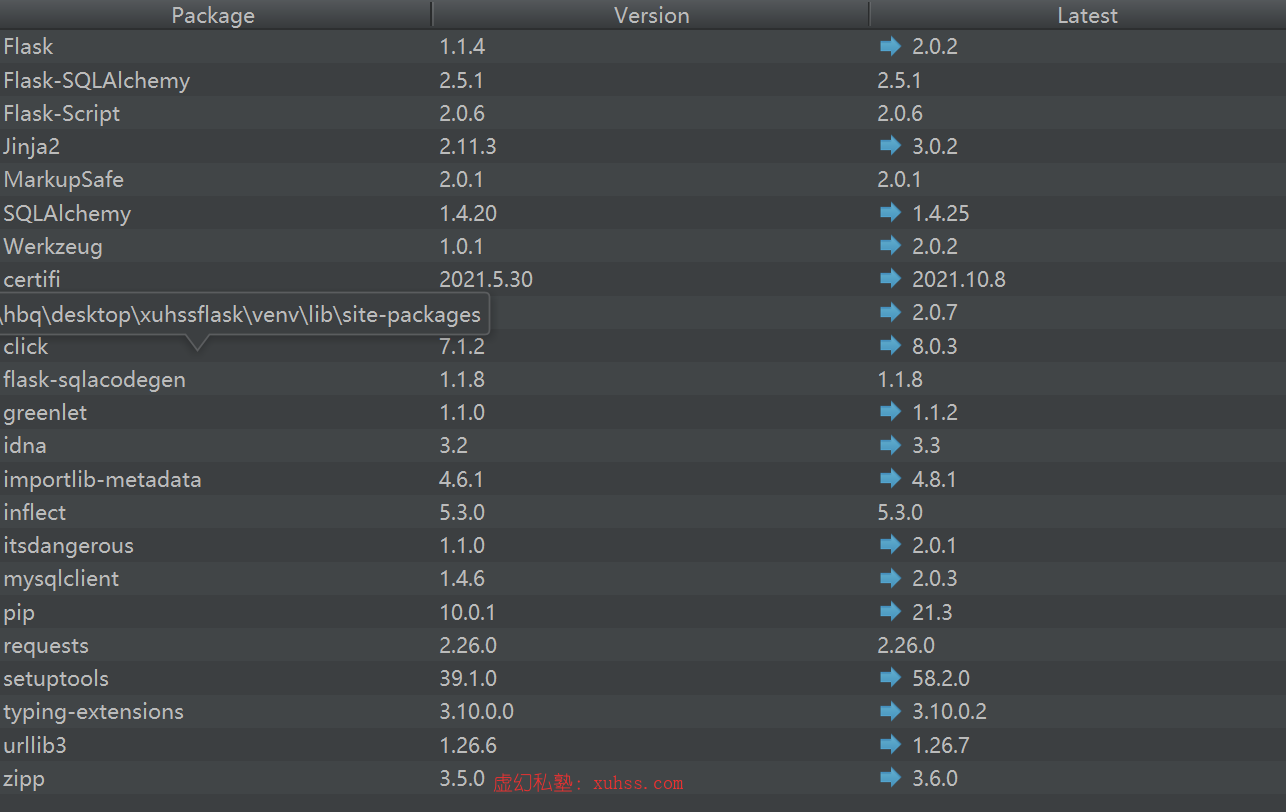Click the site-packages path tooltip
1286x812 pixels.
pos(244,315)
